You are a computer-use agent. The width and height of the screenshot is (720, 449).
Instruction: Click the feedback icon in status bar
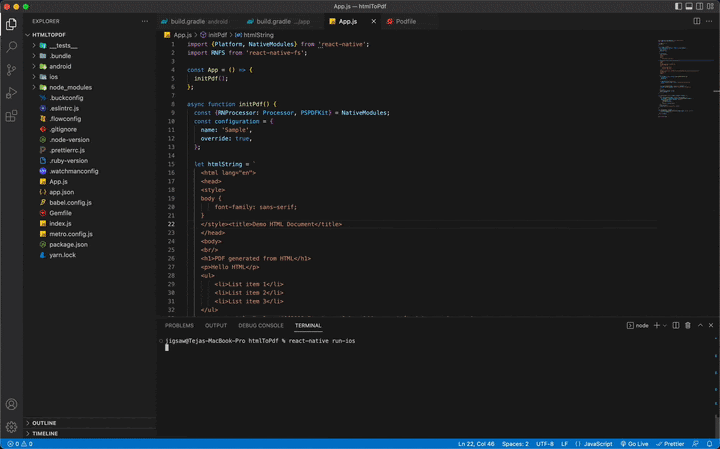tap(696, 444)
